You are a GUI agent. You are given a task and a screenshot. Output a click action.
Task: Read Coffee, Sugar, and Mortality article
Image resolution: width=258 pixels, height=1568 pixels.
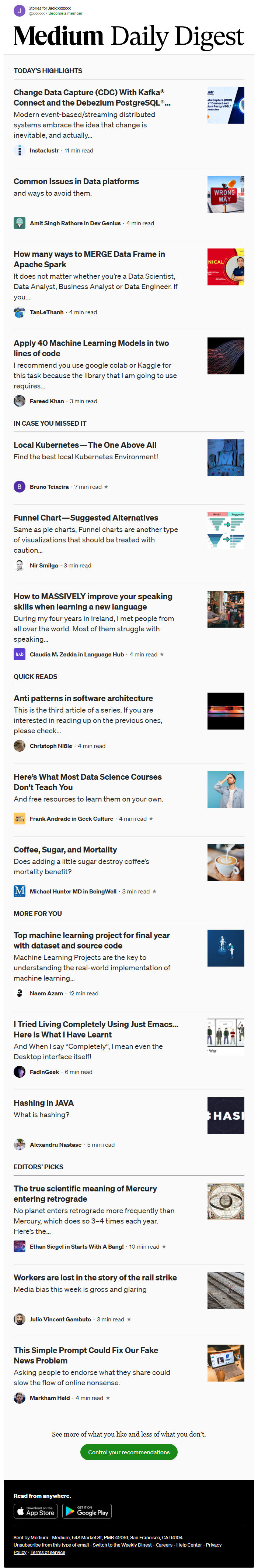pyautogui.click(x=66, y=850)
